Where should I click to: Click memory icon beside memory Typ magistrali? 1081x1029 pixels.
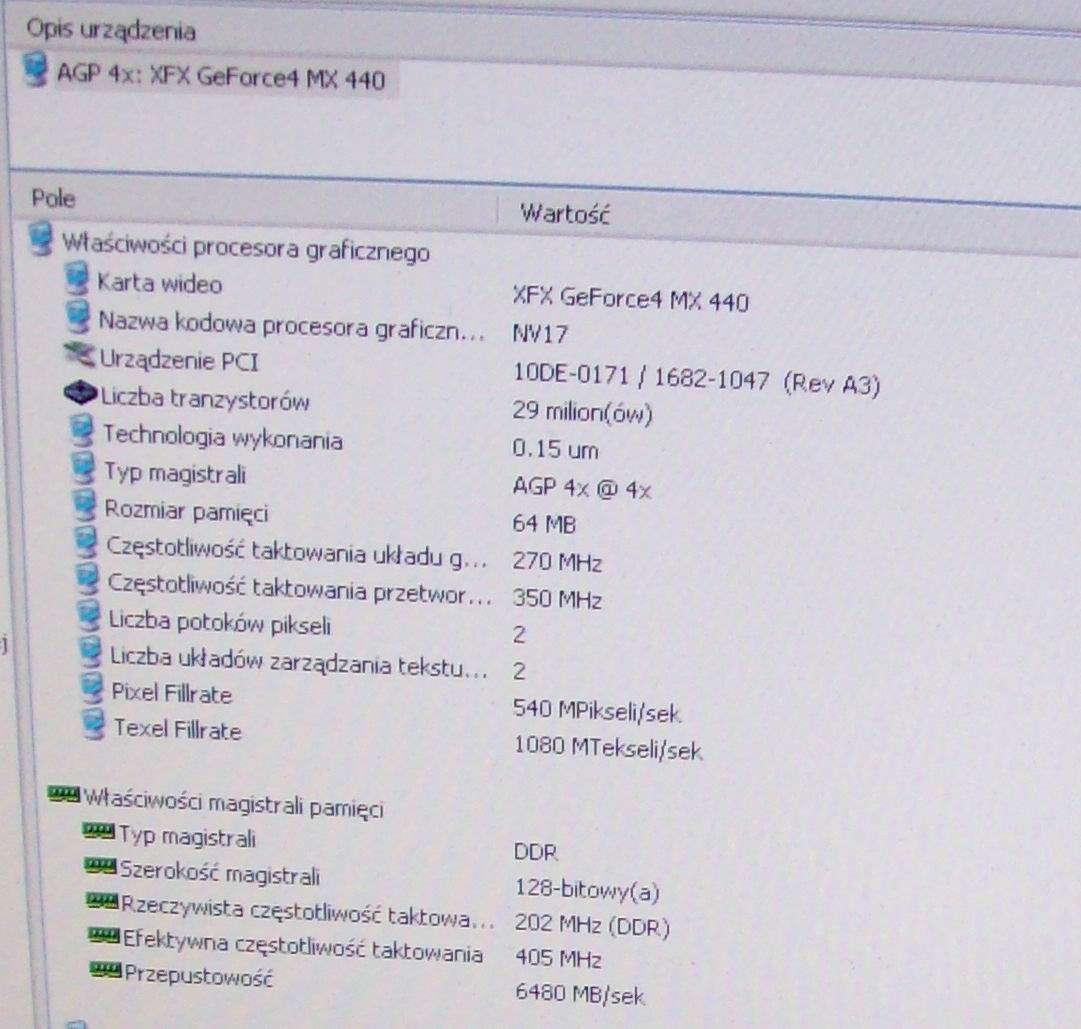98,831
